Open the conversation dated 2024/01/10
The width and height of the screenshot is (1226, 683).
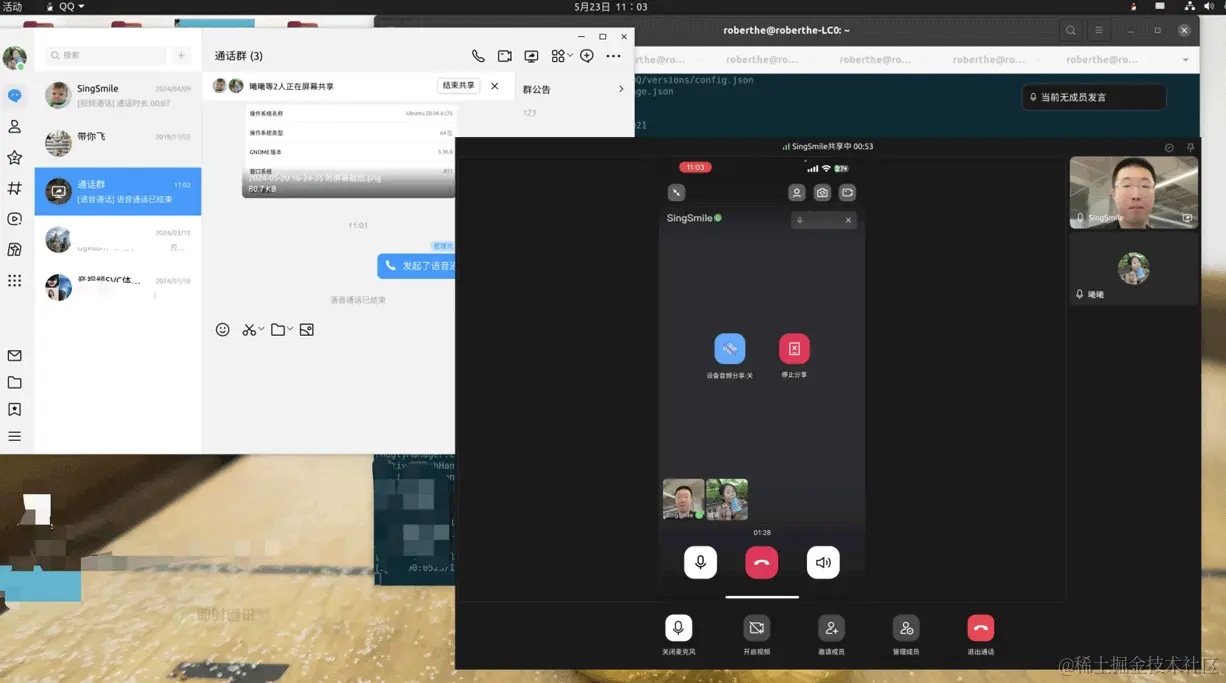pos(118,287)
